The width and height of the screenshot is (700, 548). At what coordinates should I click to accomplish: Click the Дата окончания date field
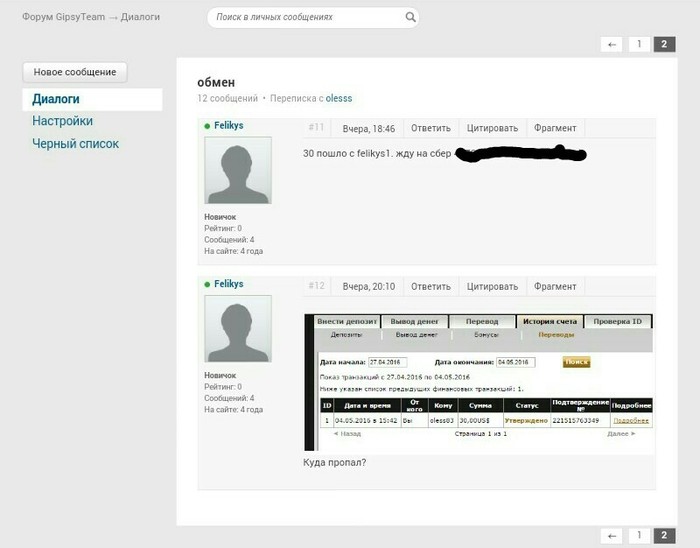coord(516,362)
